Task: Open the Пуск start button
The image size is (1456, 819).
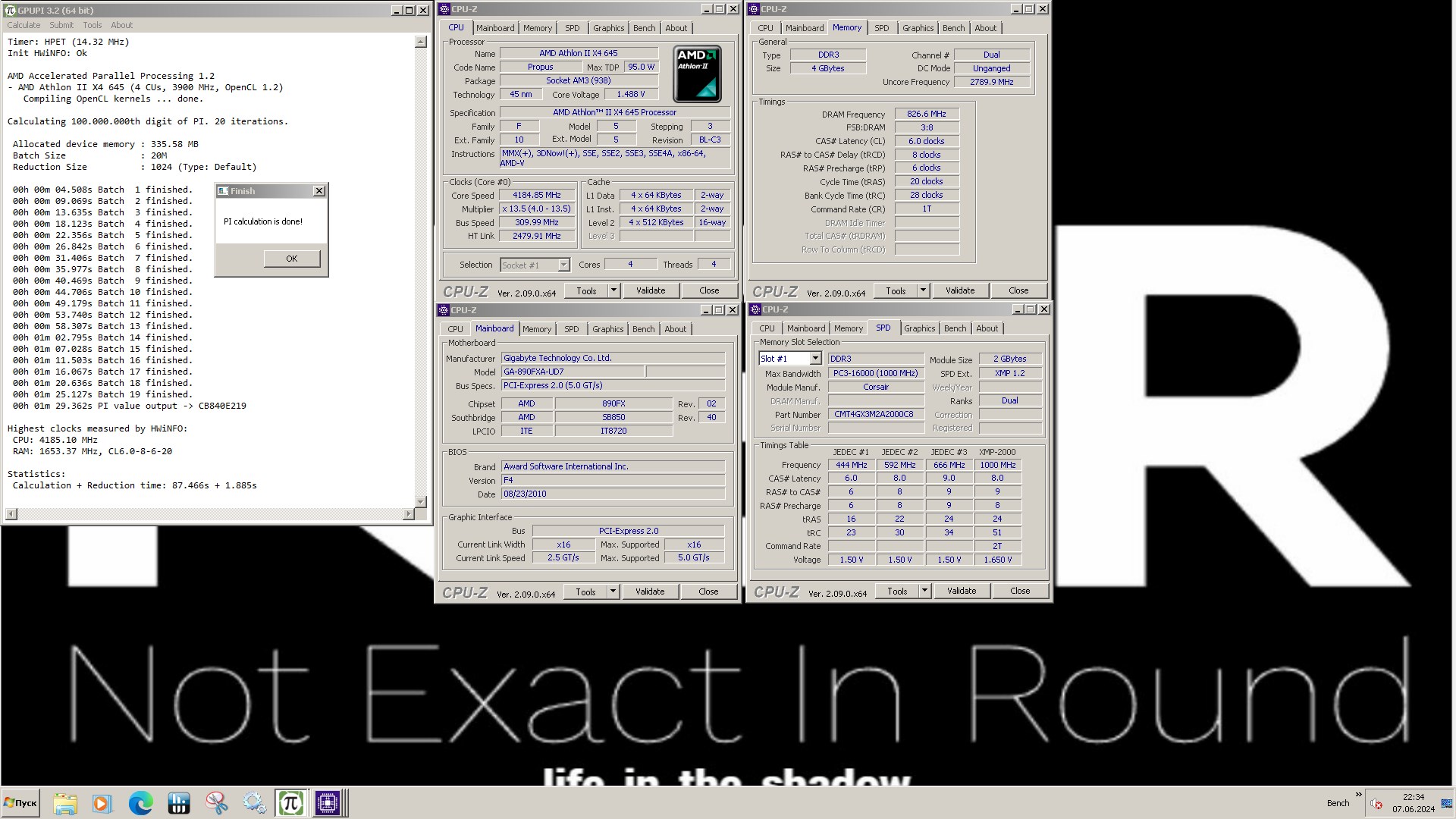Action: [20, 803]
